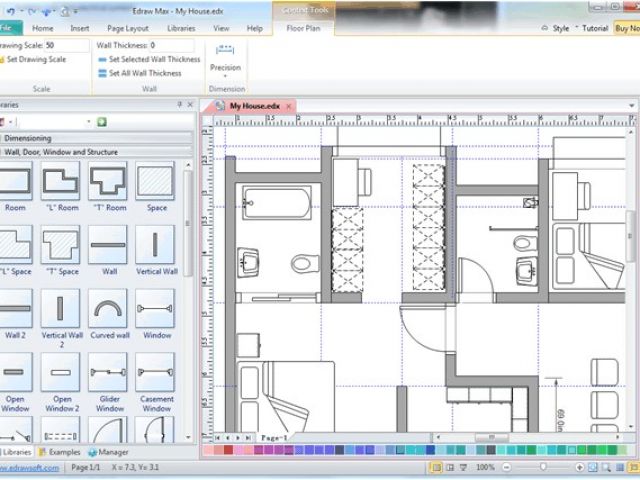This screenshot has width=640, height=480.
Task: Select the Vertical Wall shape
Action: 156,248
